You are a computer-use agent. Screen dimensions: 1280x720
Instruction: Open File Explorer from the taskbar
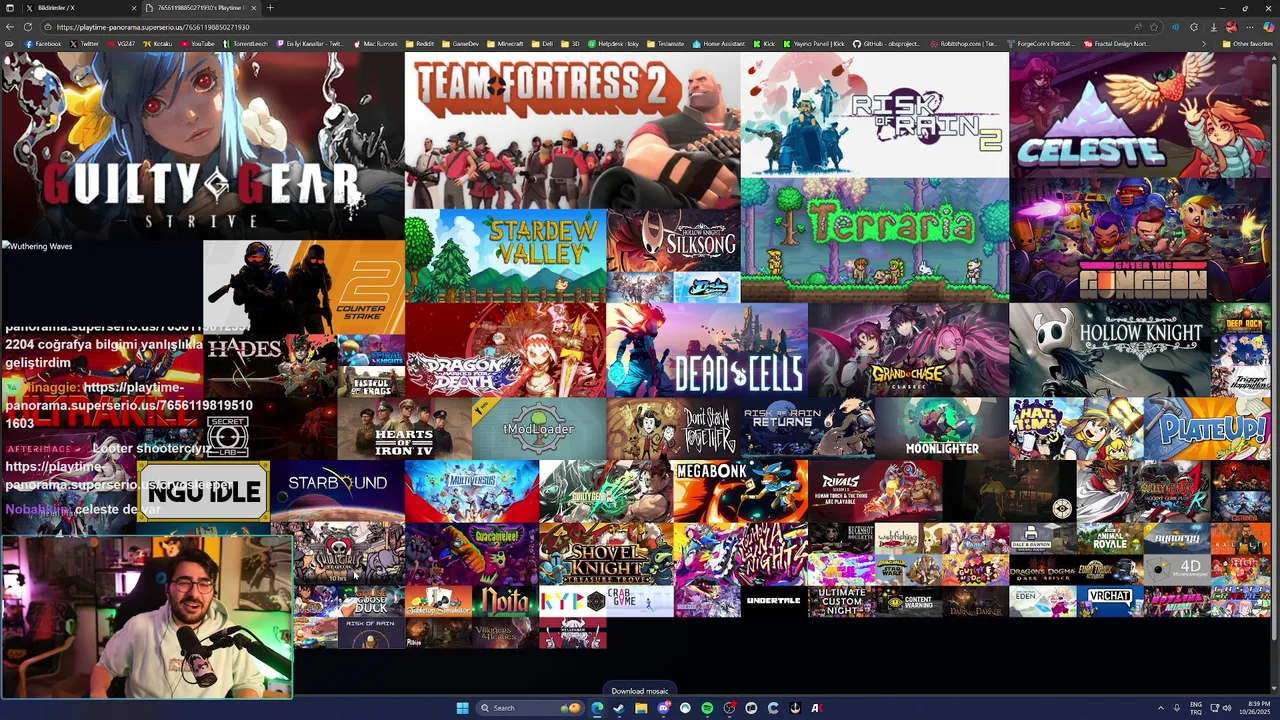point(641,708)
